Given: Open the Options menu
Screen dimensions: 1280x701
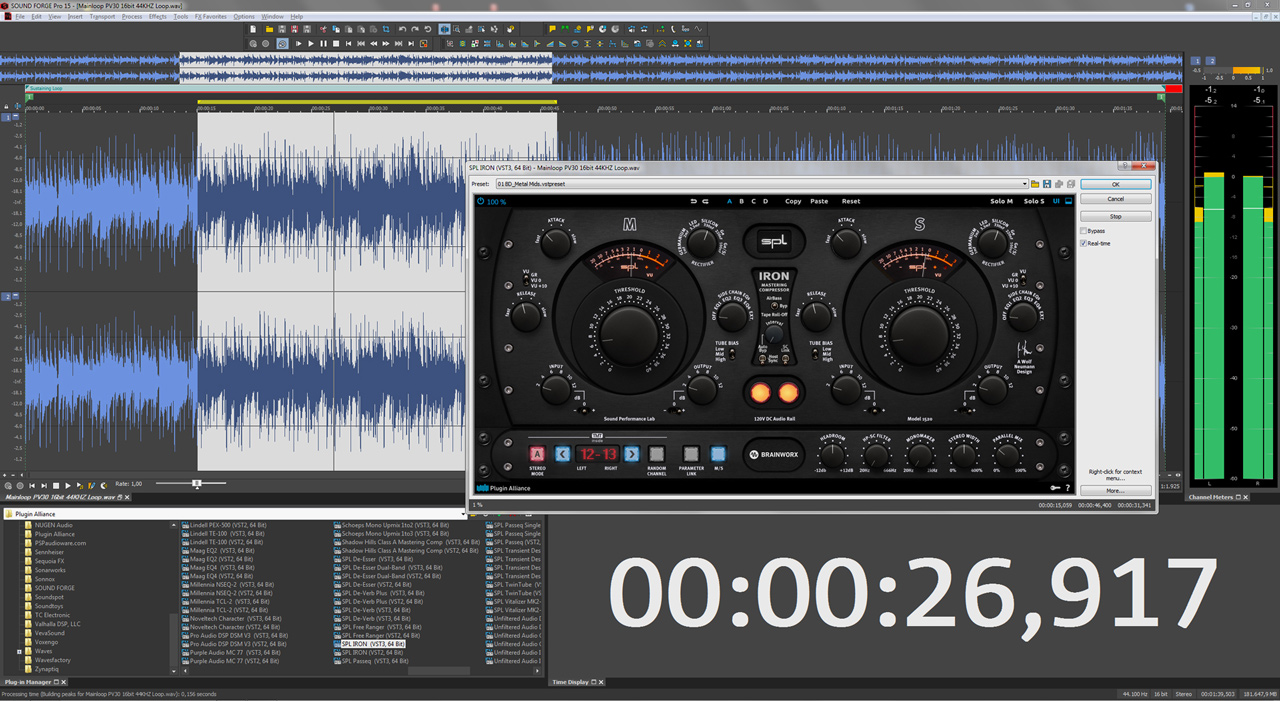Looking at the screenshot, I should 244,17.
